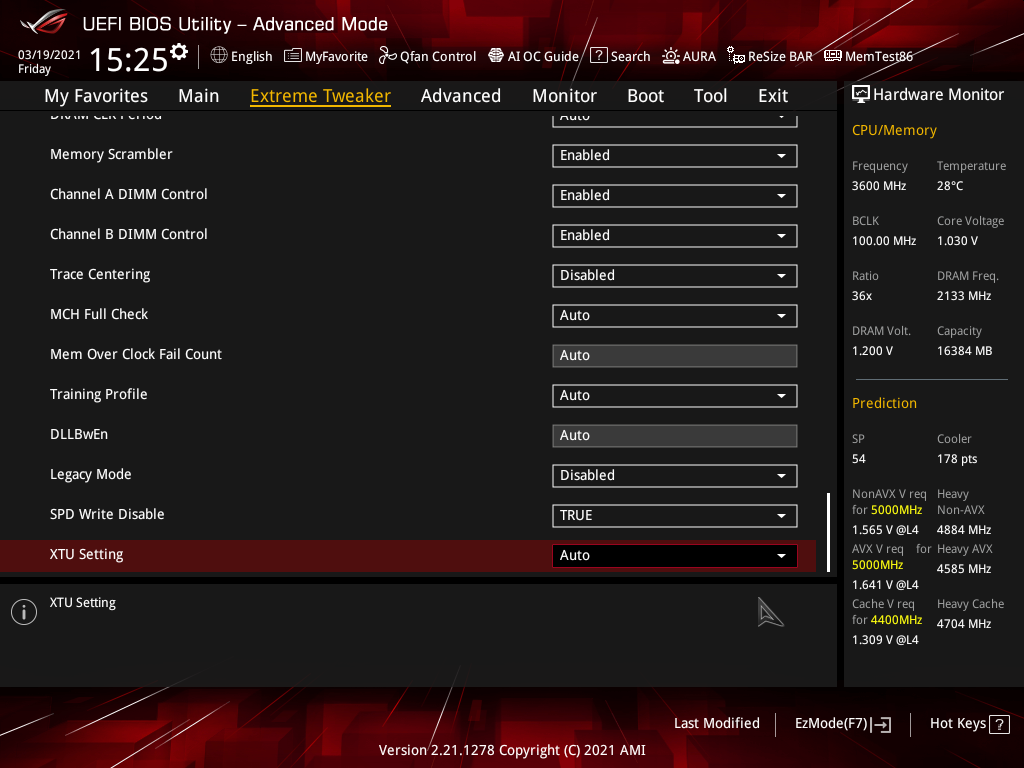
Task: Click Prediction heading
Action: tap(884, 403)
